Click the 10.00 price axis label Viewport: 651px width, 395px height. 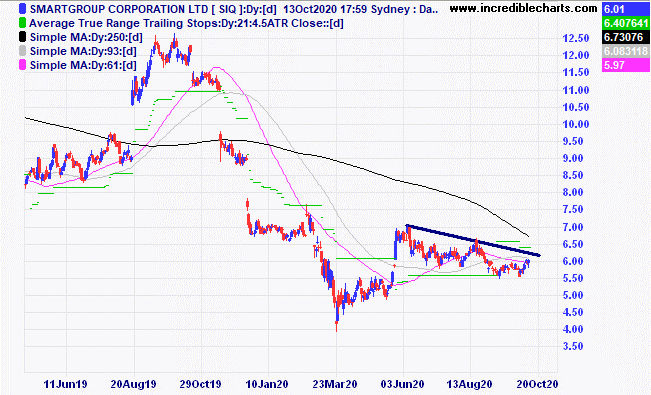click(x=576, y=124)
